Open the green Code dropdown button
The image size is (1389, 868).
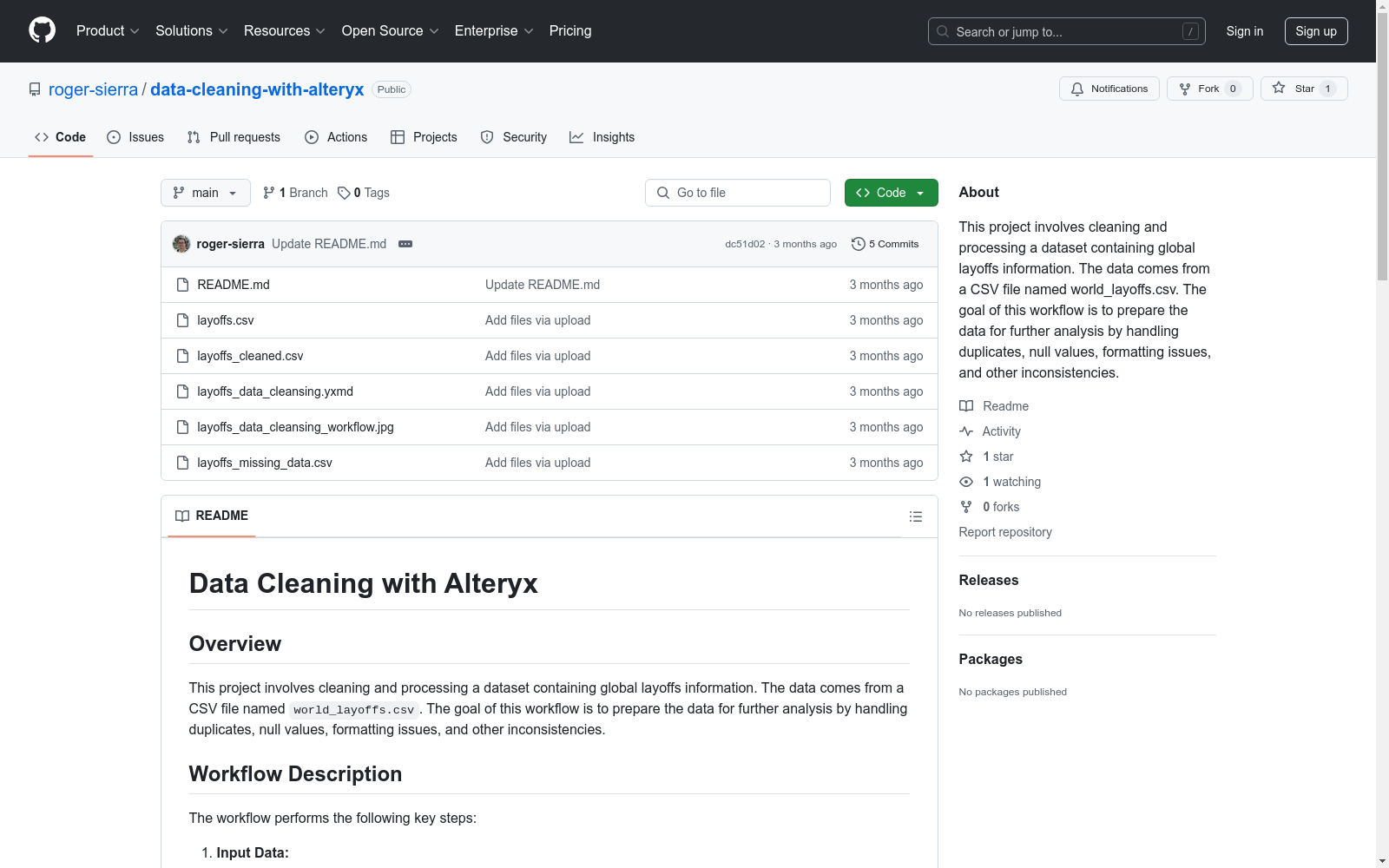coord(891,193)
